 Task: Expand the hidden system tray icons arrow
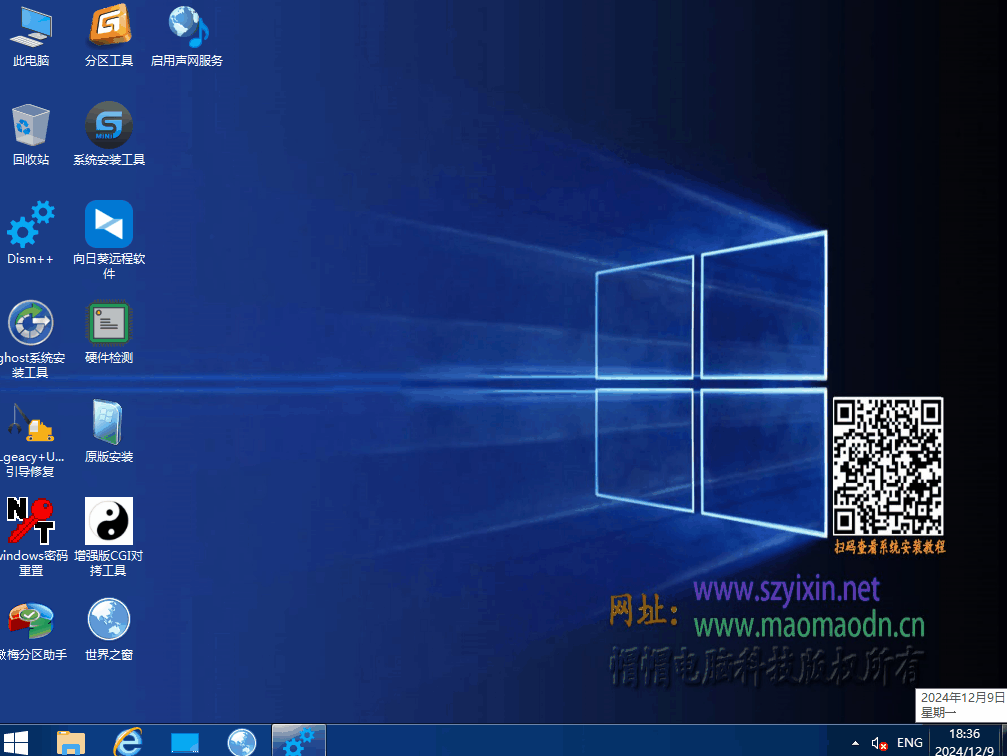855,743
